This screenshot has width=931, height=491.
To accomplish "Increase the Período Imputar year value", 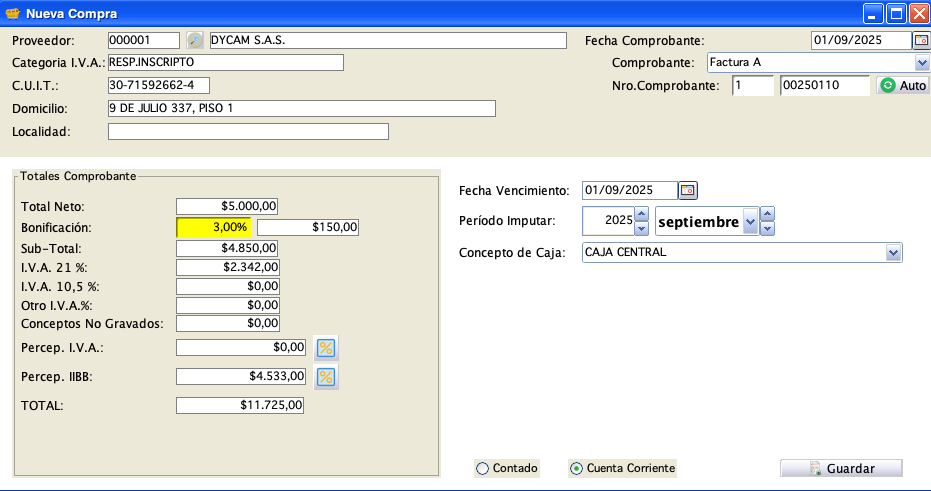I will coord(642,214).
